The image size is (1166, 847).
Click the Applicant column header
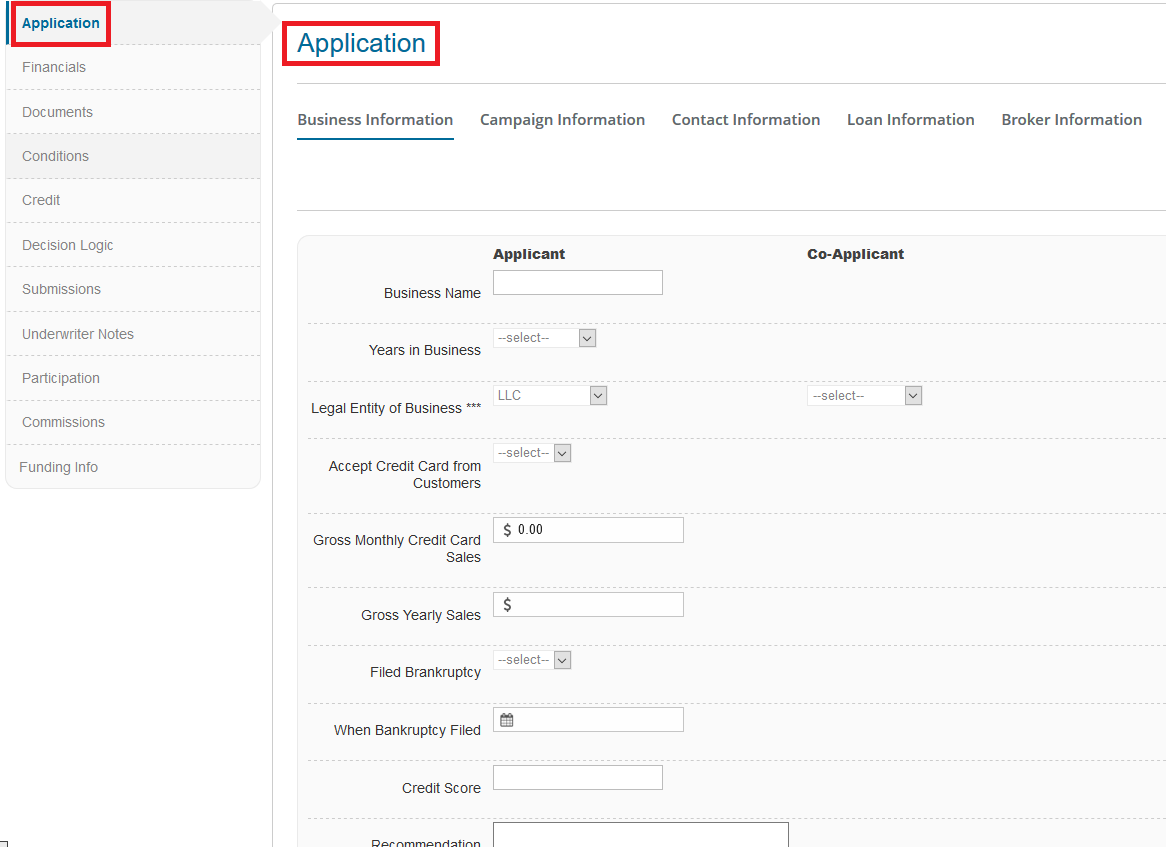[529, 254]
